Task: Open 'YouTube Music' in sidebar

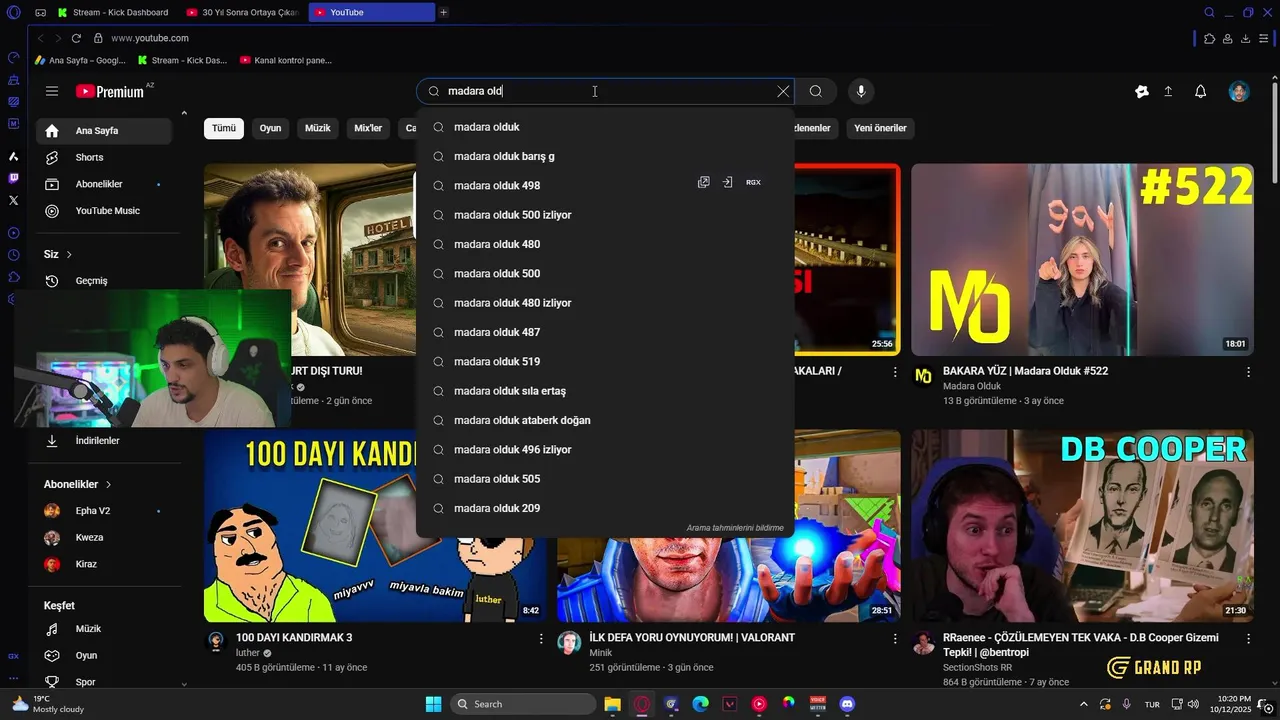Action: point(104,211)
